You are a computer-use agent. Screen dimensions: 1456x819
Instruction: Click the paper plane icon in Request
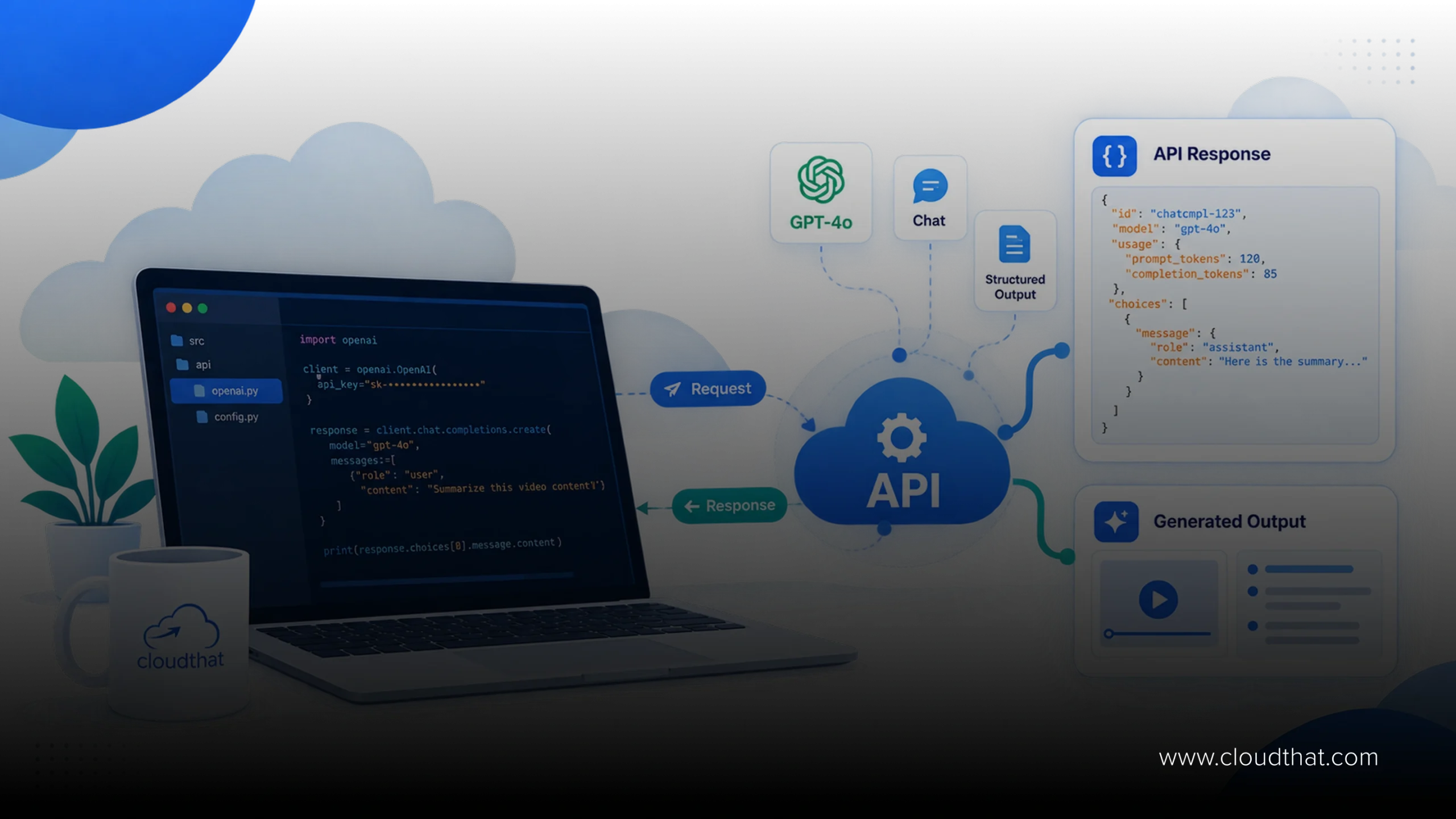coord(673,389)
